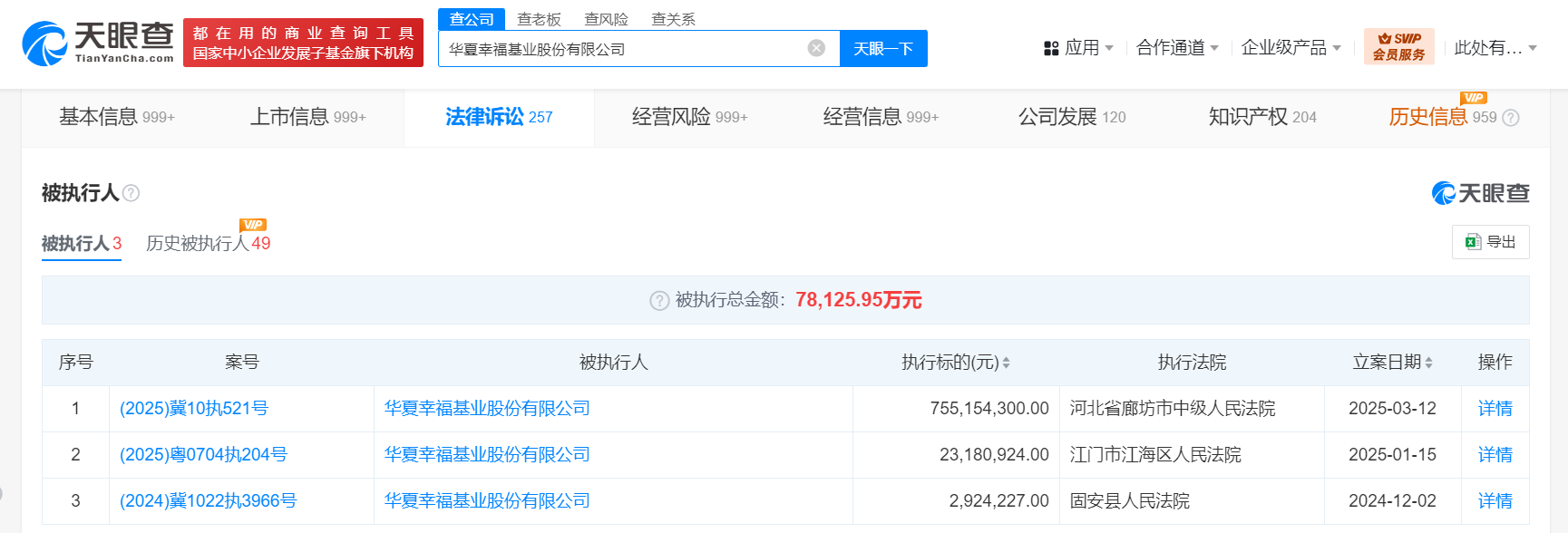Screen dimensions: 1568x533
Task: Show help icon beside 被执行总金额
Action: click(x=659, y=301)
